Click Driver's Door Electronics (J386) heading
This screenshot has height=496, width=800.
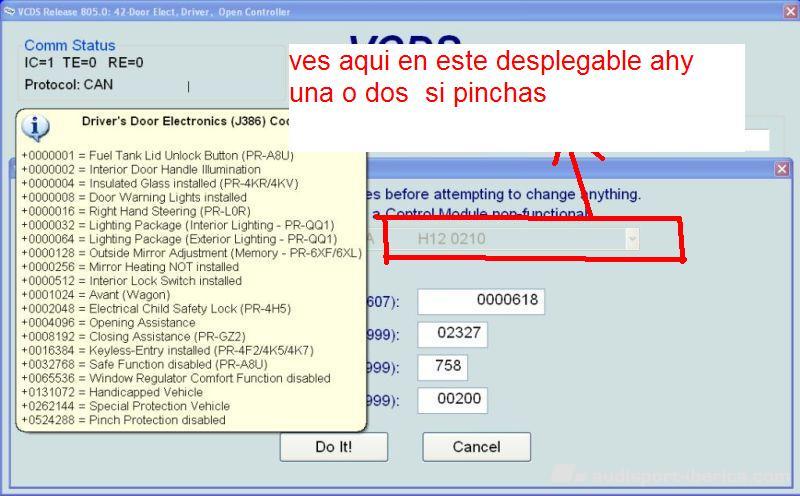tap(186, 121)
